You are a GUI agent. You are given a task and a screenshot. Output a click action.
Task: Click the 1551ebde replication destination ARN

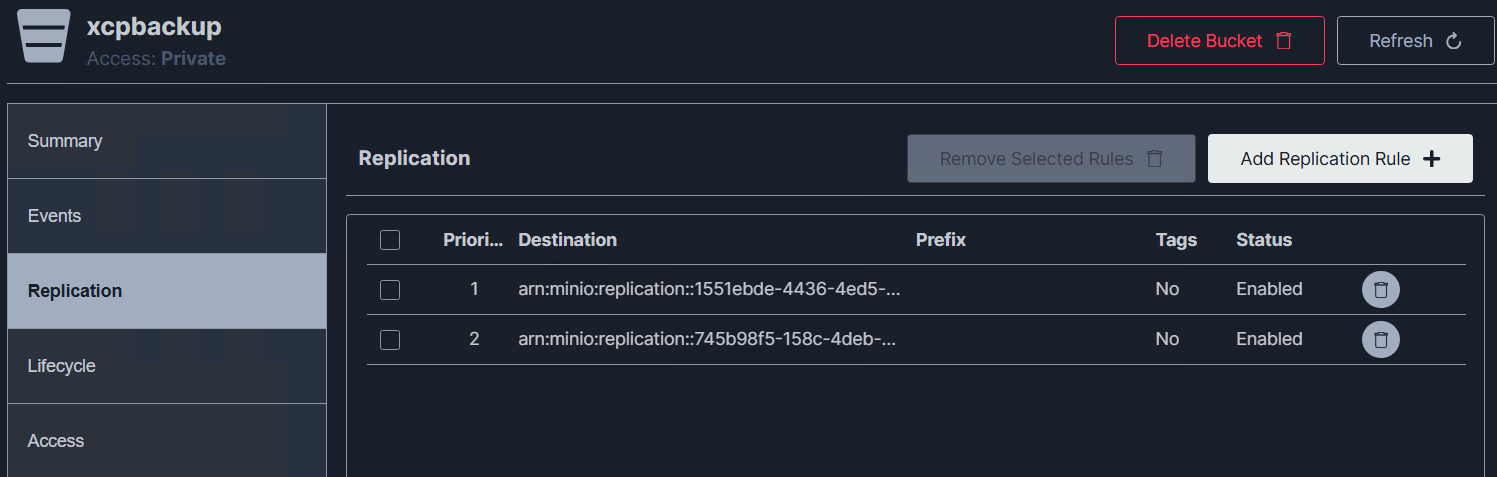click(x=709, y=290)
